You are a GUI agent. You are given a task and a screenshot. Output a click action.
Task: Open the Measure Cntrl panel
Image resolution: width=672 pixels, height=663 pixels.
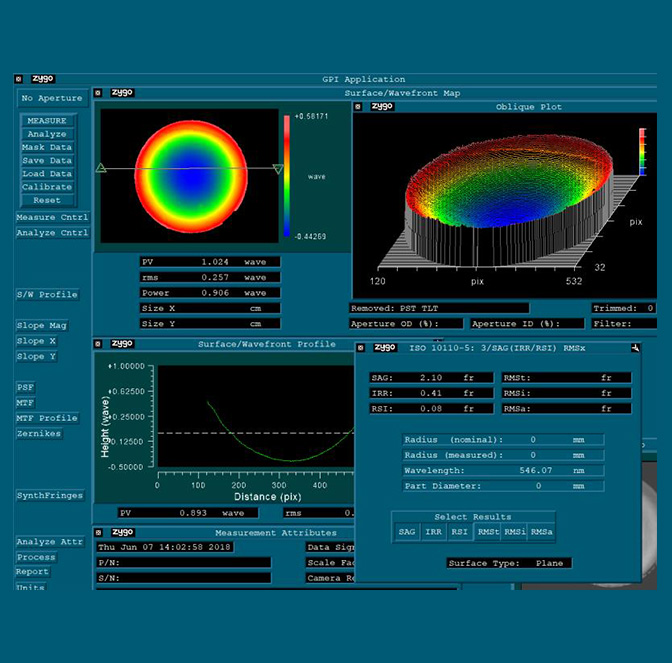click(x=52, y=217)
